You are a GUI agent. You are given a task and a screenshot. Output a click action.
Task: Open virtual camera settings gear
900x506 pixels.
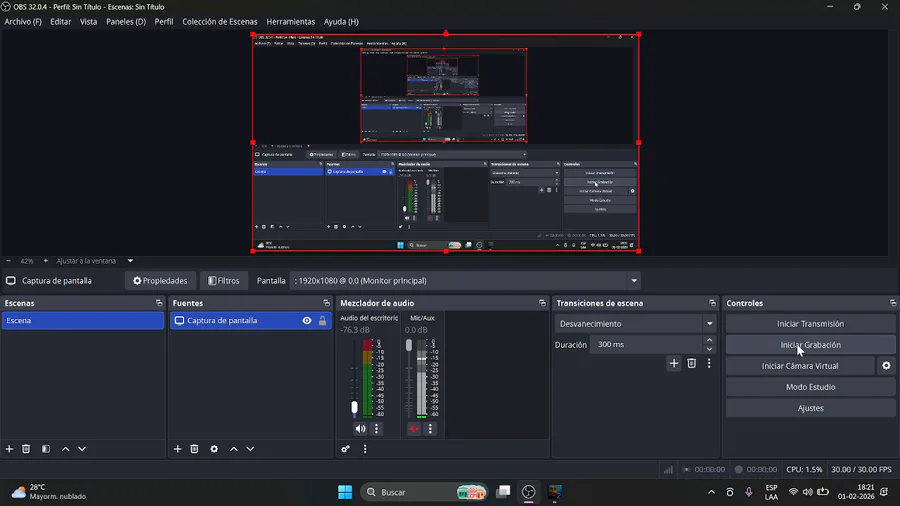pyautogui.click(x=886, y=365)
